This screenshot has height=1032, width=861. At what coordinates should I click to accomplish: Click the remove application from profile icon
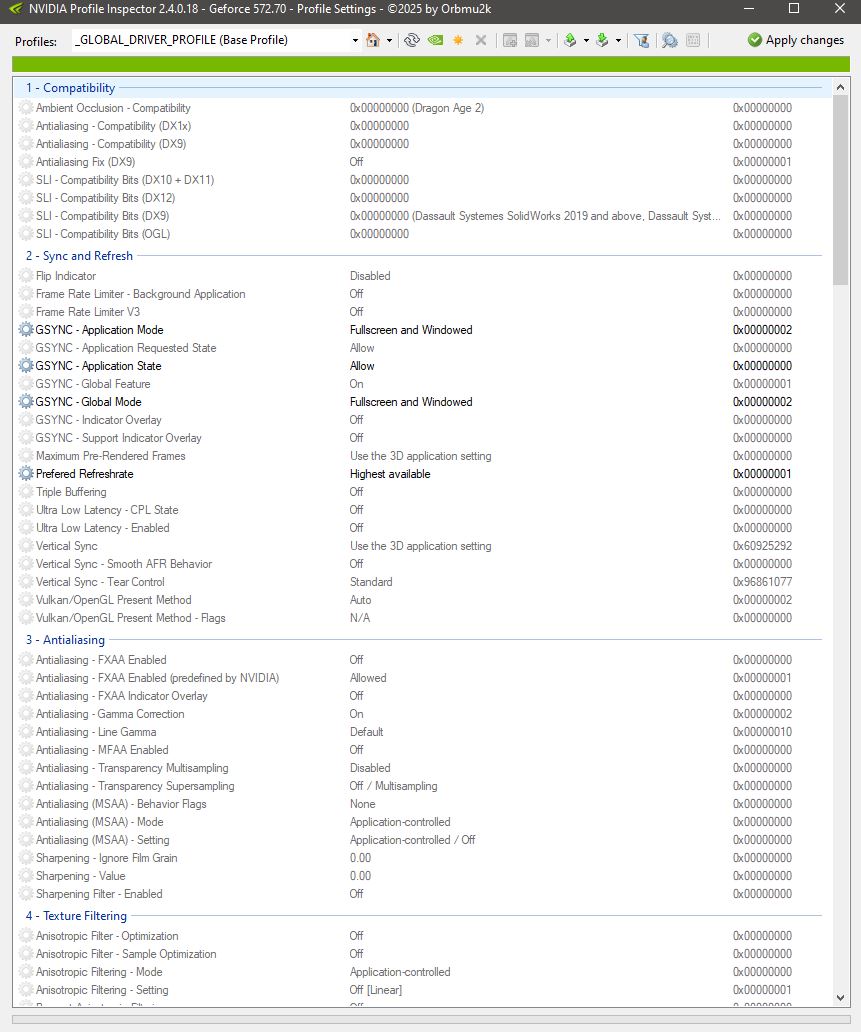click(532, 40)
